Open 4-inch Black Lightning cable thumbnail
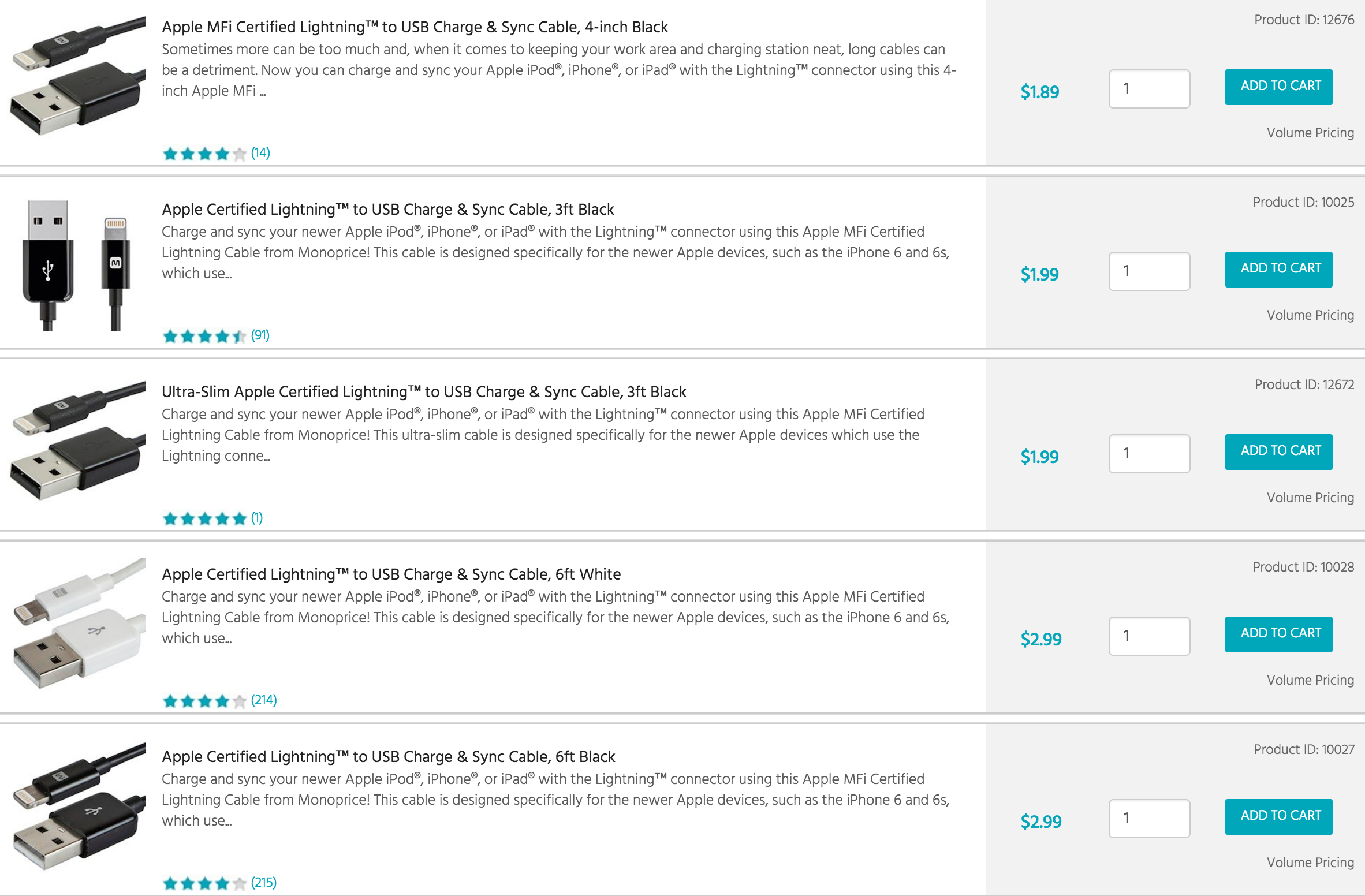The width and height of the screenshot is (1365, 896). [x=77, y=76]
